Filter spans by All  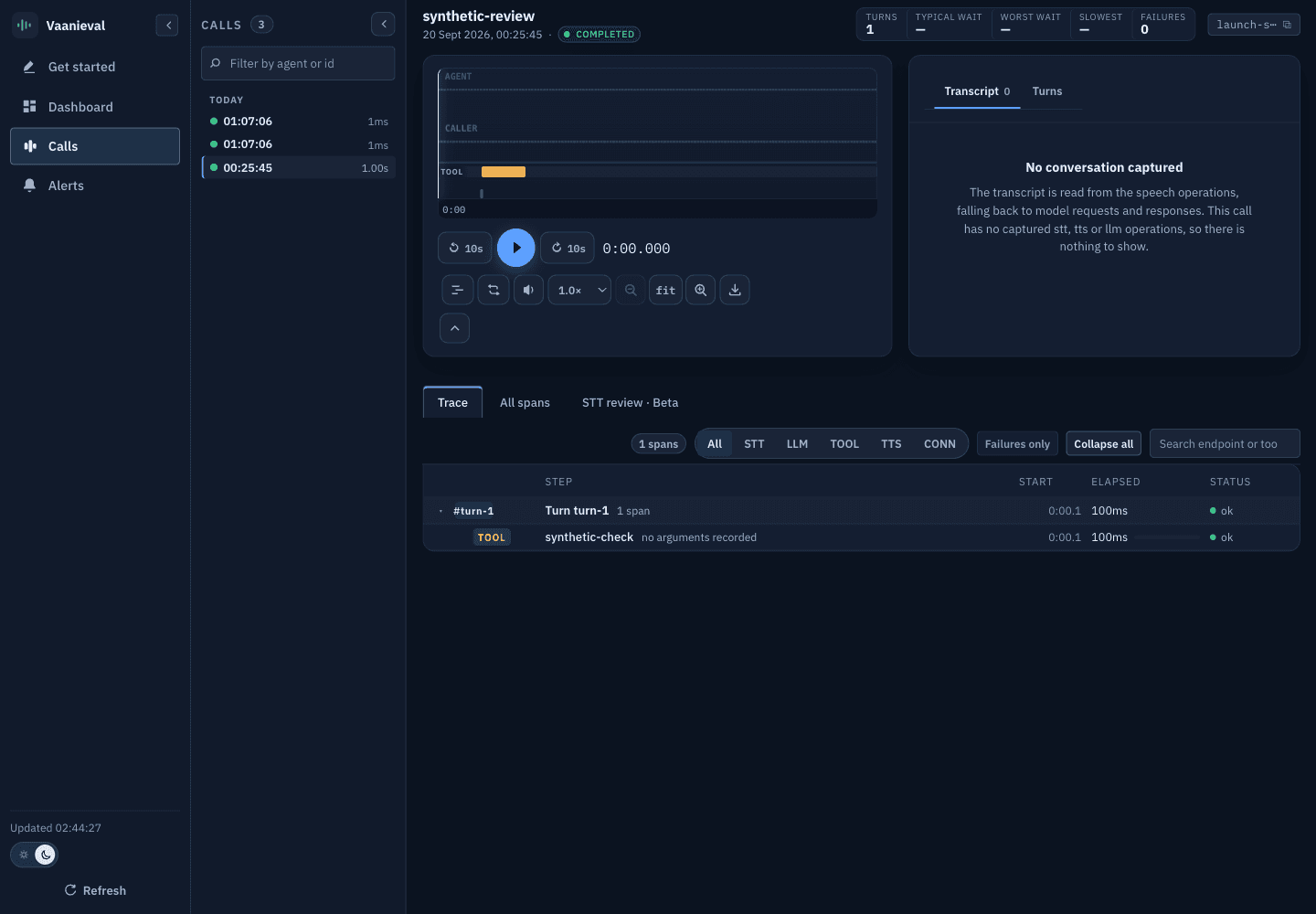(715, 444)
